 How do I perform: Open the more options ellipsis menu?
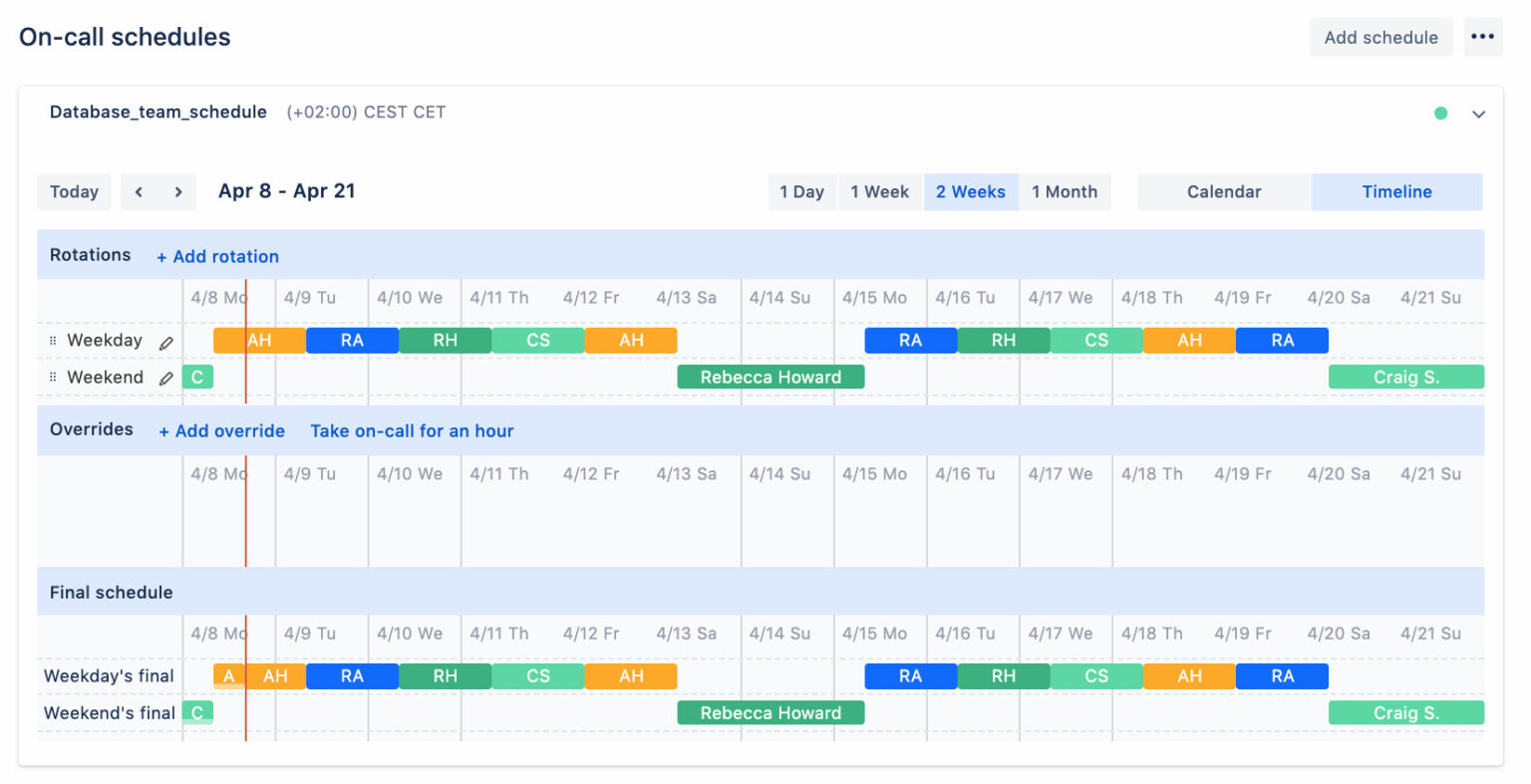[x=1483, y=37]
